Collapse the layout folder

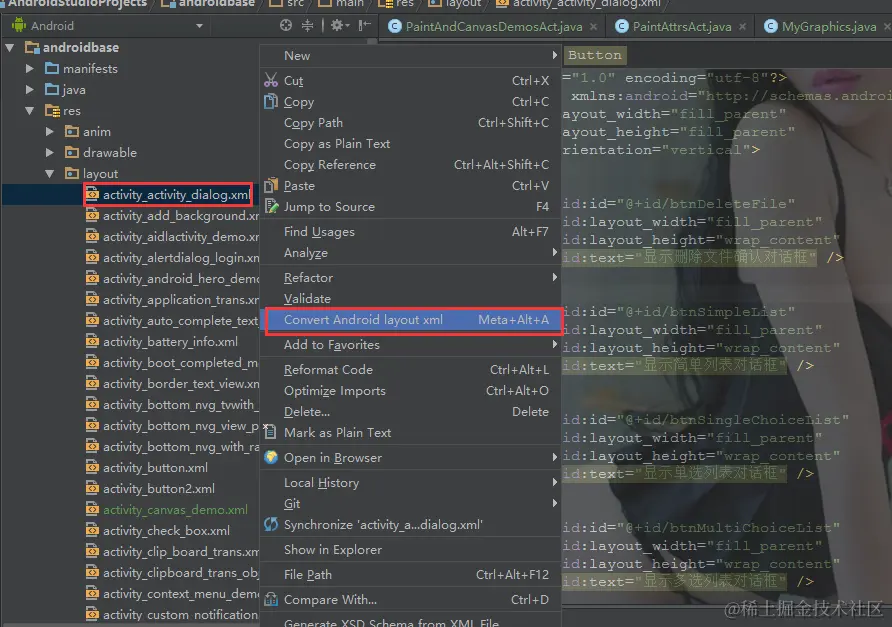(49, 174)
